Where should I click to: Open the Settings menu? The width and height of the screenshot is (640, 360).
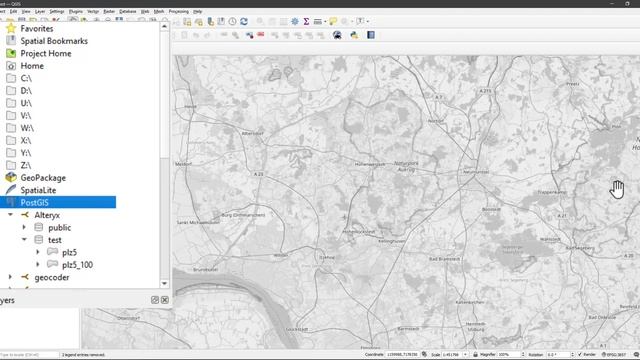57,11
